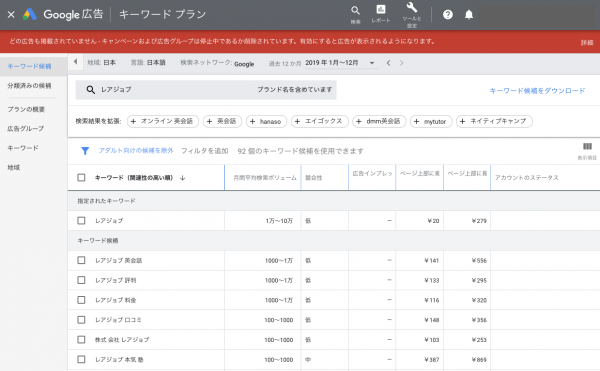
Task: Add the mytutor suggestion chip
Action: pos(431,121)
